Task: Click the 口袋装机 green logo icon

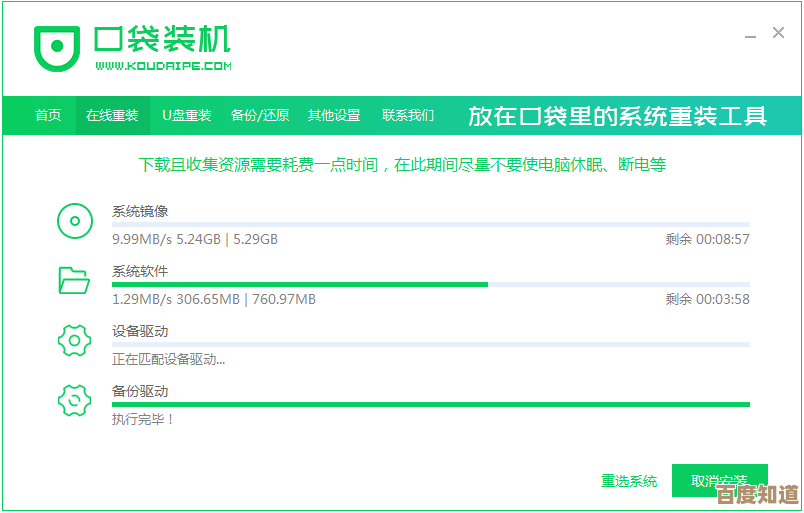Action: coord(57,47)
